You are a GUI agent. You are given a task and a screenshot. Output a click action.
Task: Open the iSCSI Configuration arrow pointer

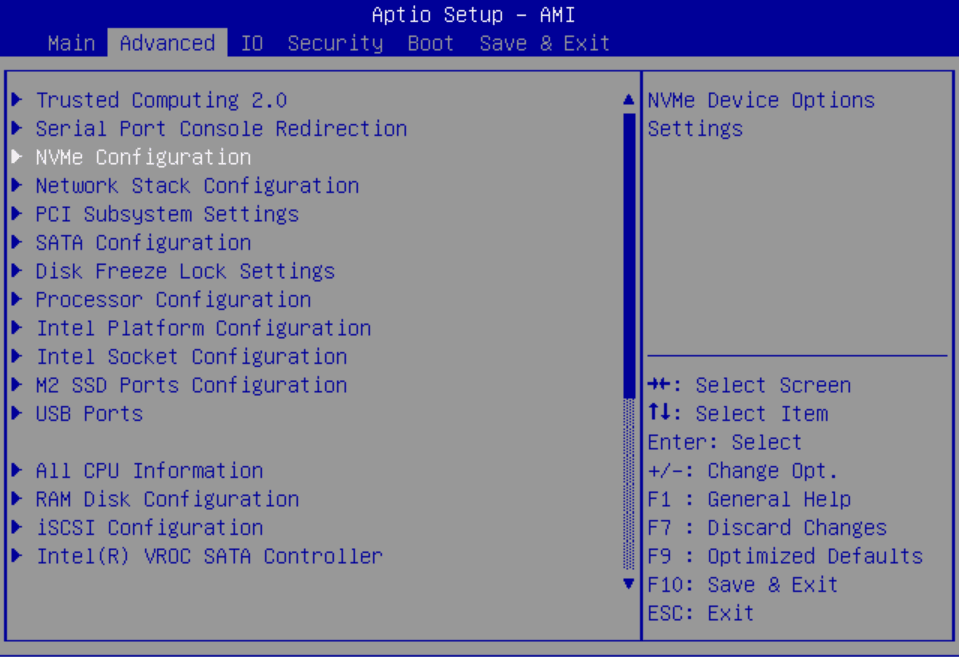(17, 527)
